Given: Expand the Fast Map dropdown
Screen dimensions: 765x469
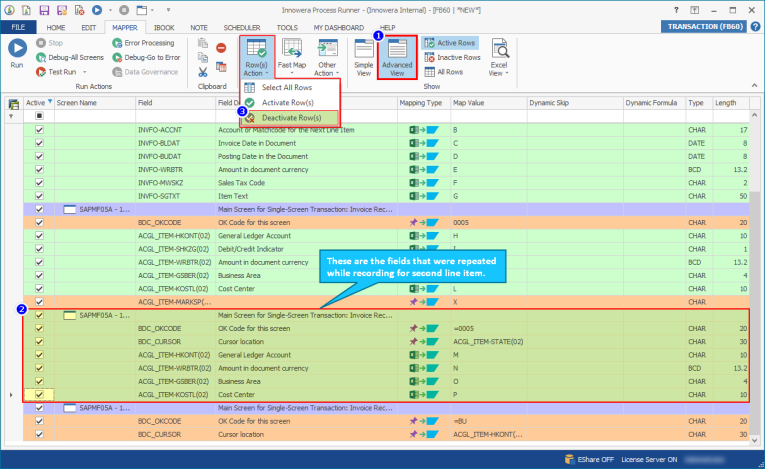Looking at the screenshot, I should coord(292,73).
